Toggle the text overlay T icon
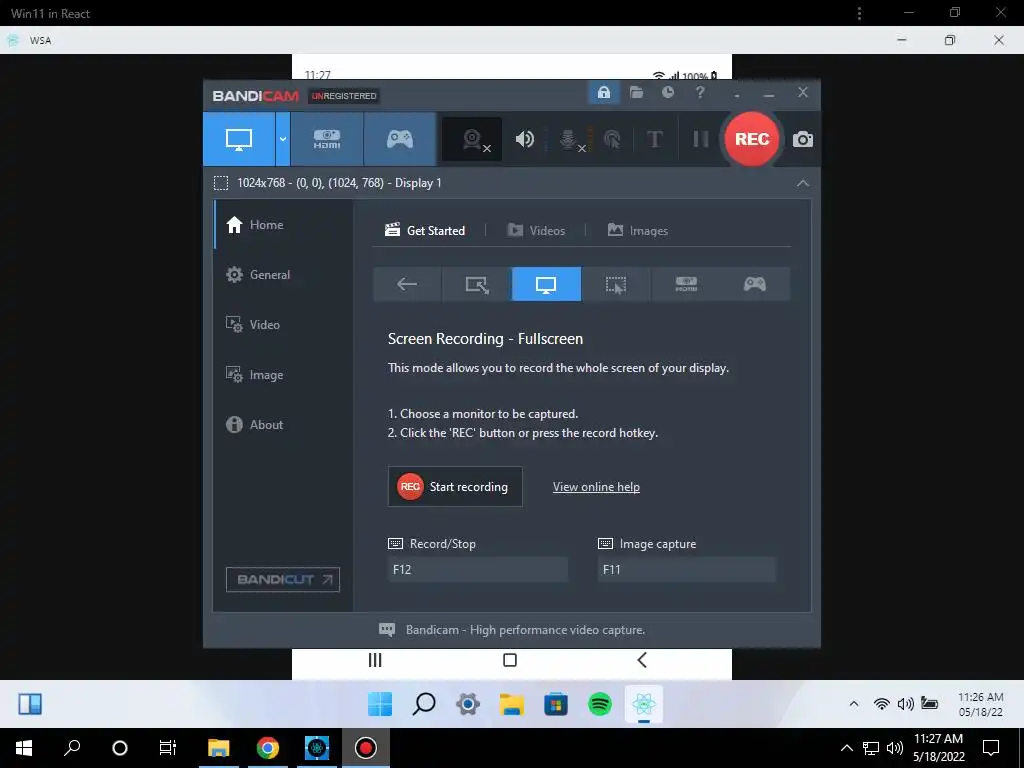Viewport: 1024px width, 768px height. [x=654, y=139]
